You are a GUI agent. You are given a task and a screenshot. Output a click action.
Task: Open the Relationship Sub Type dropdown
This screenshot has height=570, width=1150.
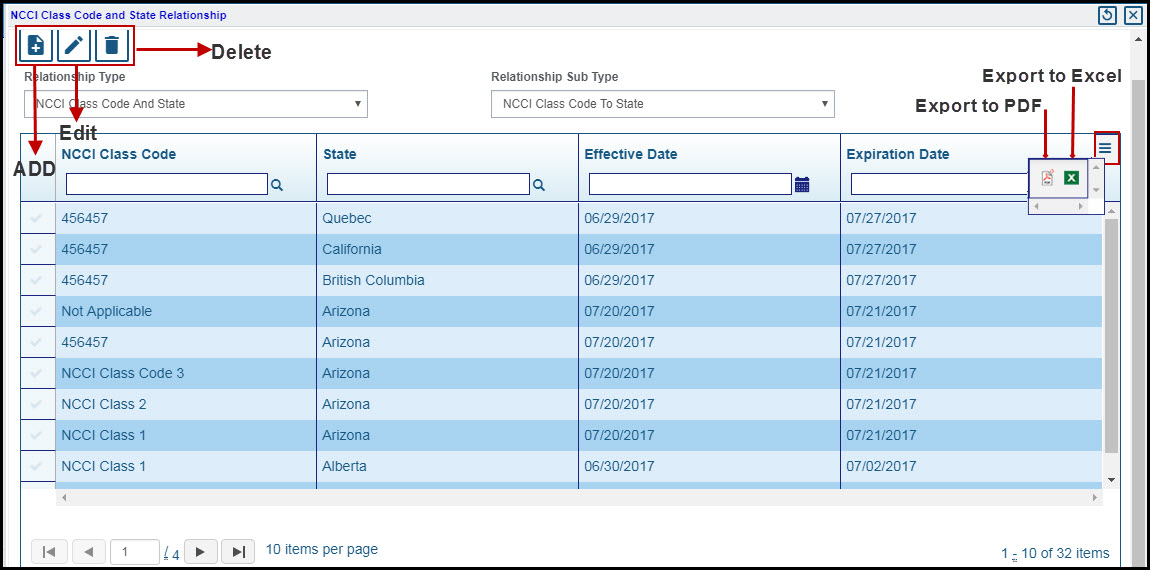[662, 104]
